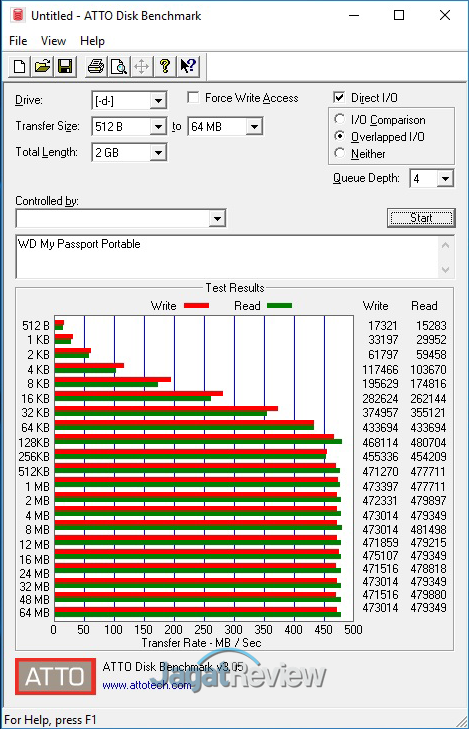Screen dimensions: 469x729
Task: Open the File menu
Action: pyautogui.click(x=18, y=41)
